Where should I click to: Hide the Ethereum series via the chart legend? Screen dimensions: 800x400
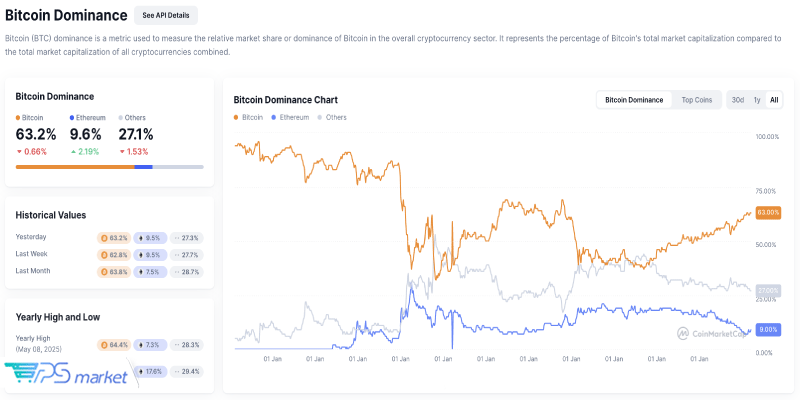pos(290,117)
